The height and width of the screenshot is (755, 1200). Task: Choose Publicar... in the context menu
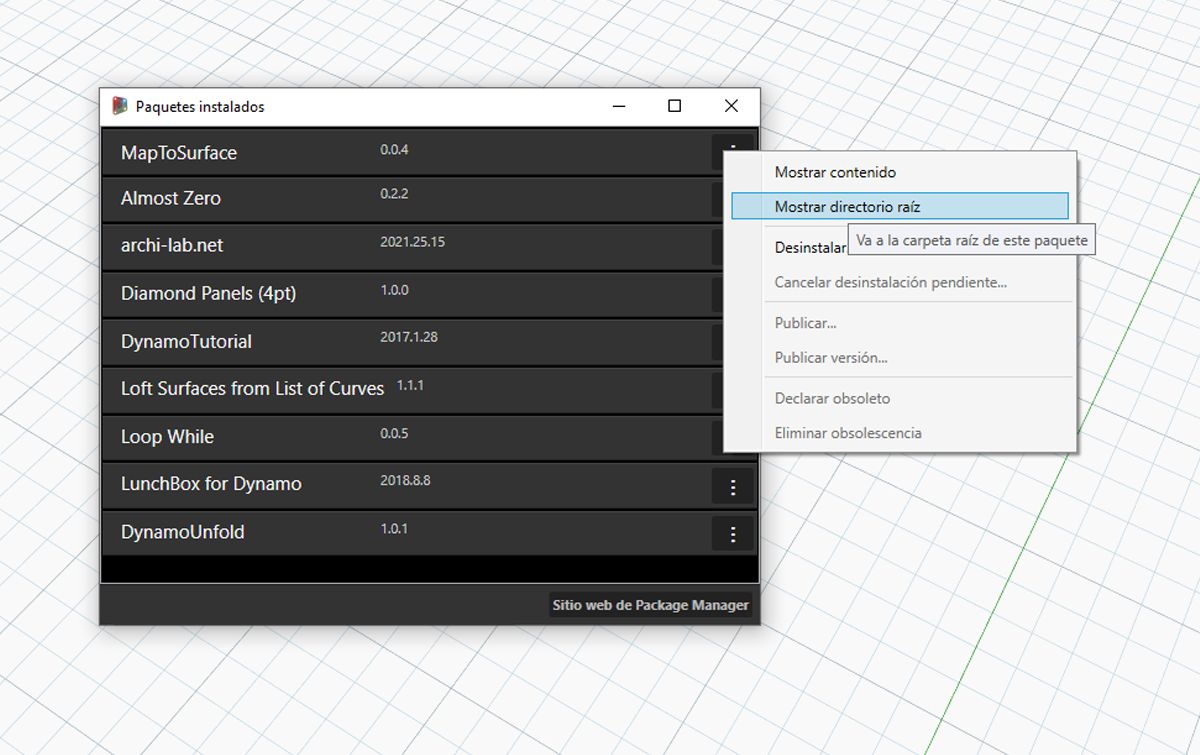900,323
